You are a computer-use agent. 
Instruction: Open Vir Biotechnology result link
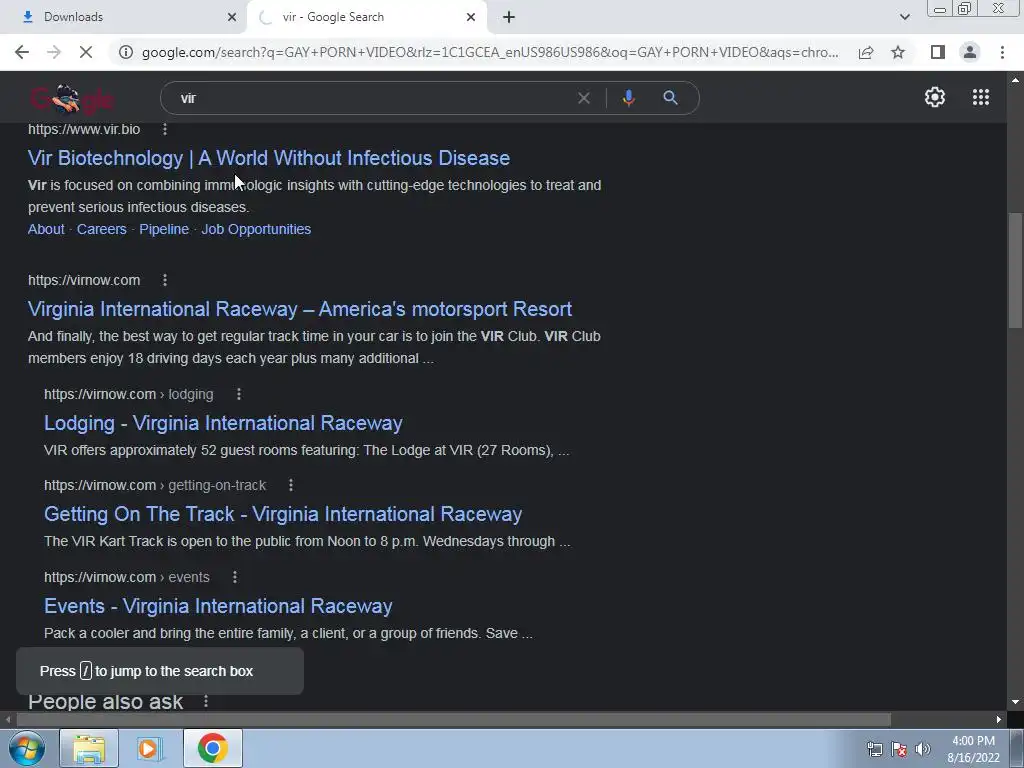tap(268, 158)
